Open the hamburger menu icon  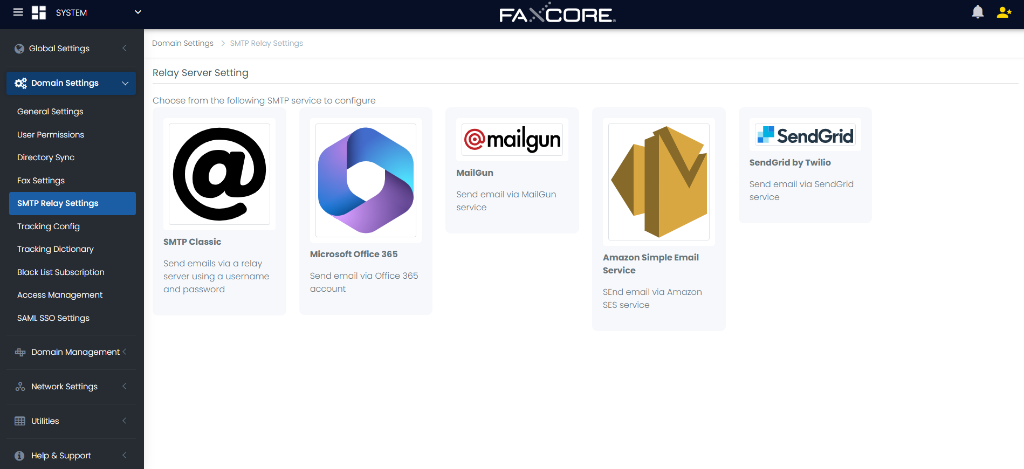click(x=18, y=12)
